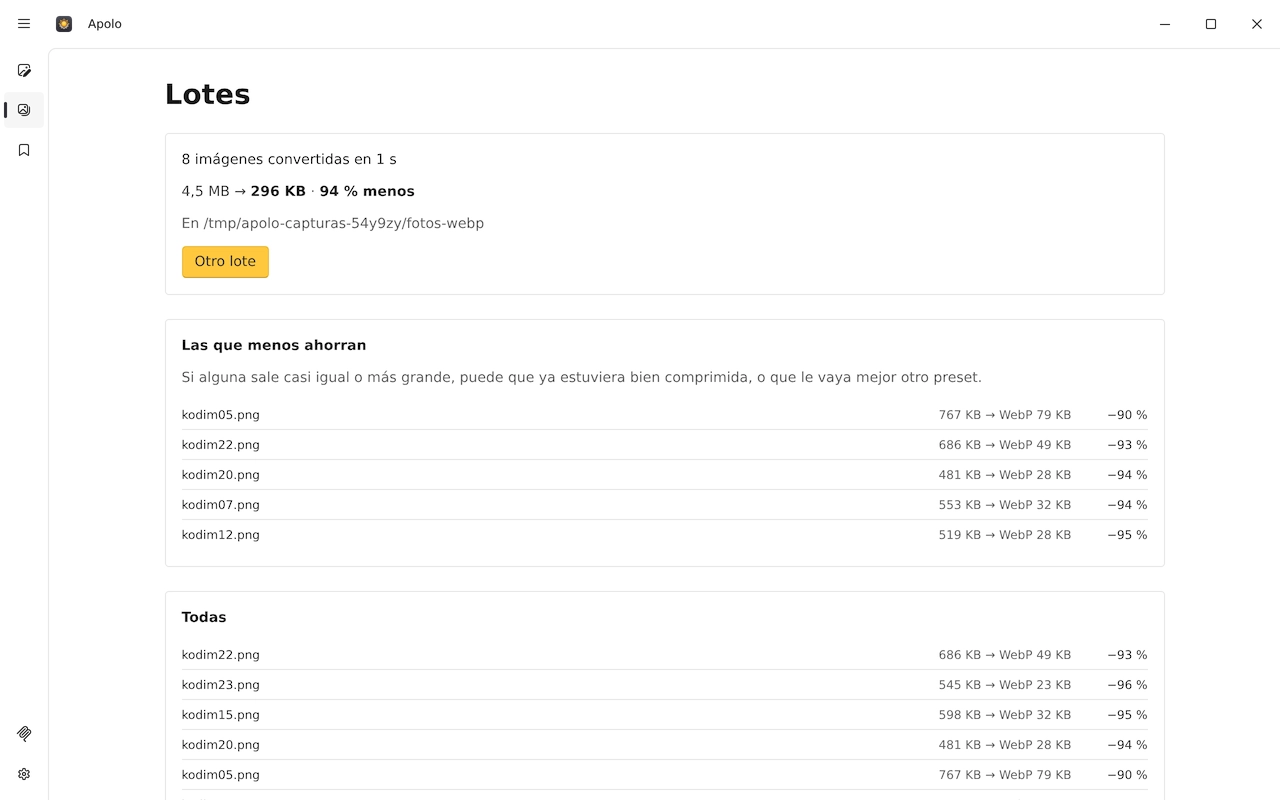Close the Apolo window

(1257, 24)
